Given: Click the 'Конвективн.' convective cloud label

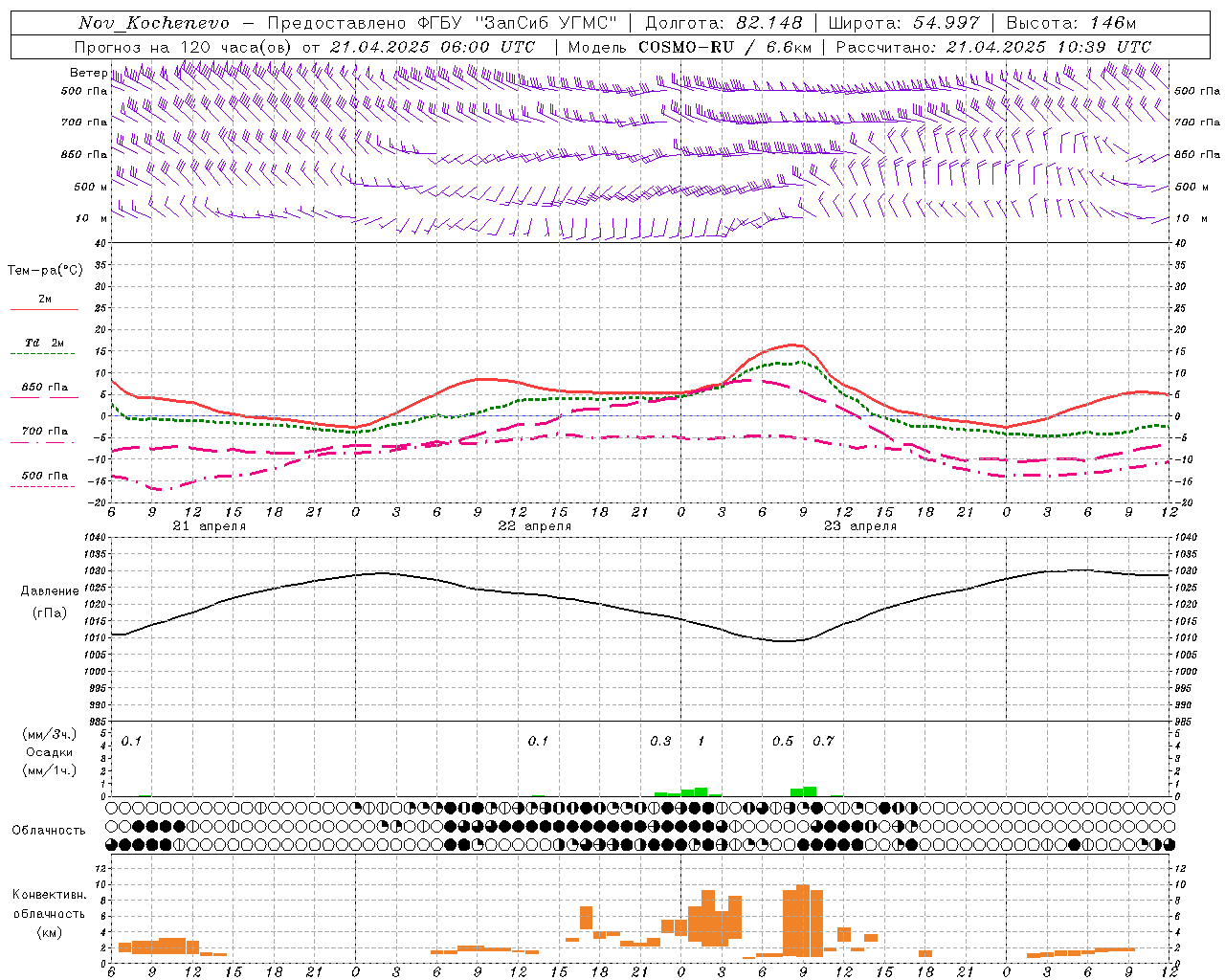Looking at the screenshot, I should 49,895.
